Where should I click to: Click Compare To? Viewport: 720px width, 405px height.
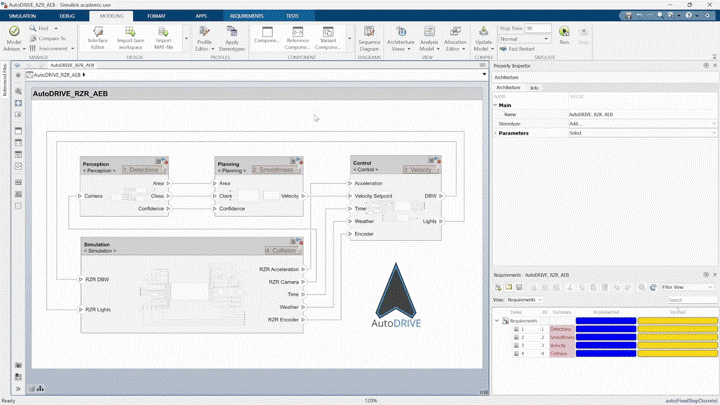coord(48,39)
